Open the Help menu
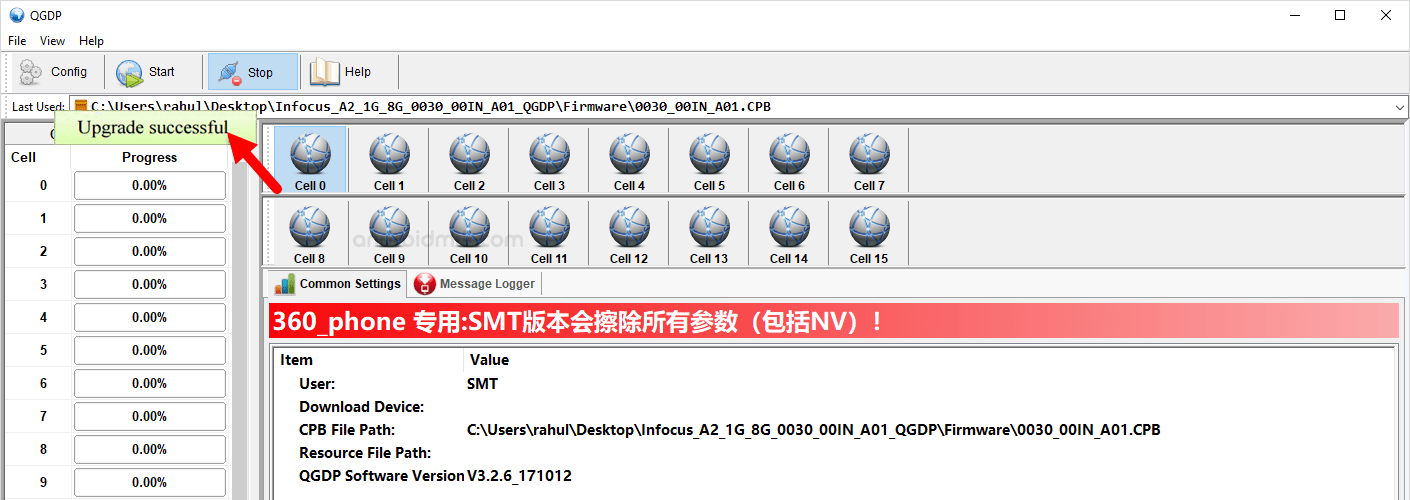This screenshot has height=500, width=1410. click(x=91, y=41)
